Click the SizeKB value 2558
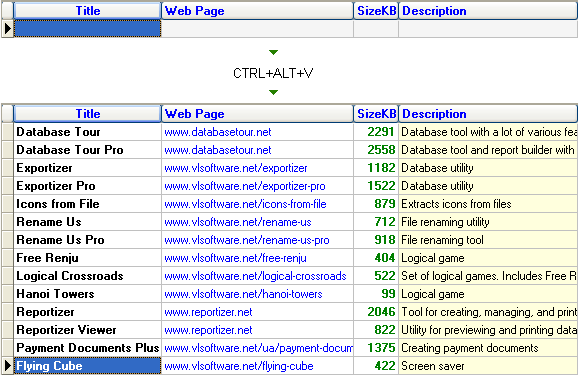This screenshot has width=578, height=375. coord(381,150)
